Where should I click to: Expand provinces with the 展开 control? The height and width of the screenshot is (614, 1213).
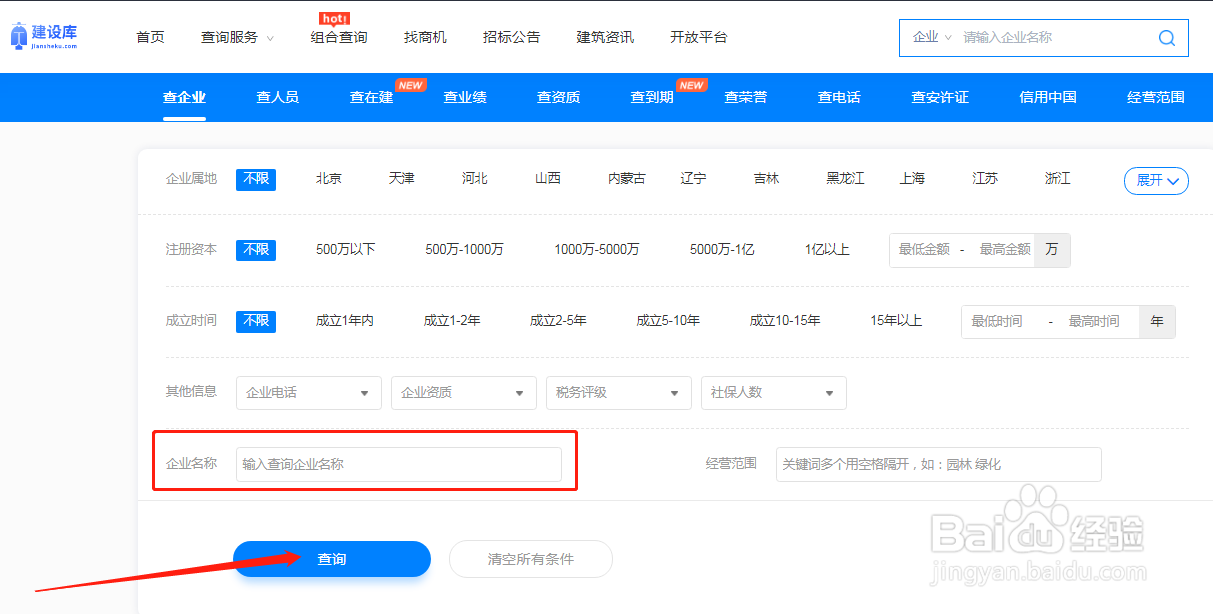[x=1156, y=180]
